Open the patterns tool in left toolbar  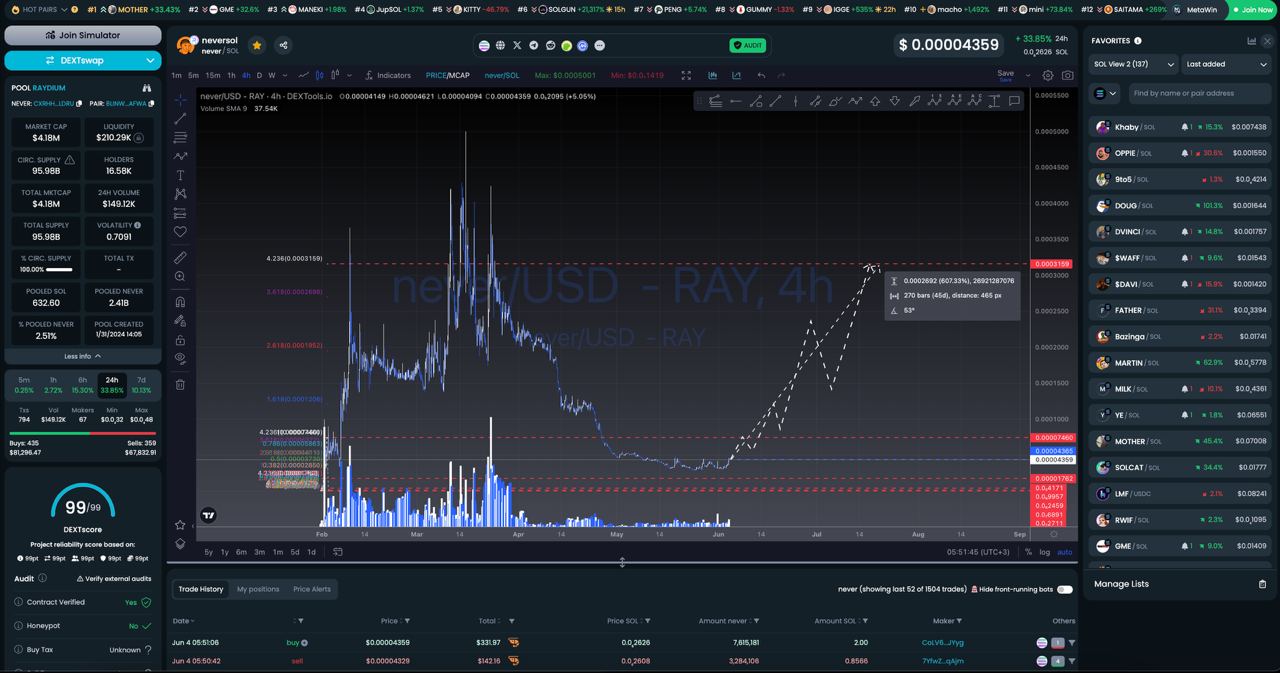180,194
